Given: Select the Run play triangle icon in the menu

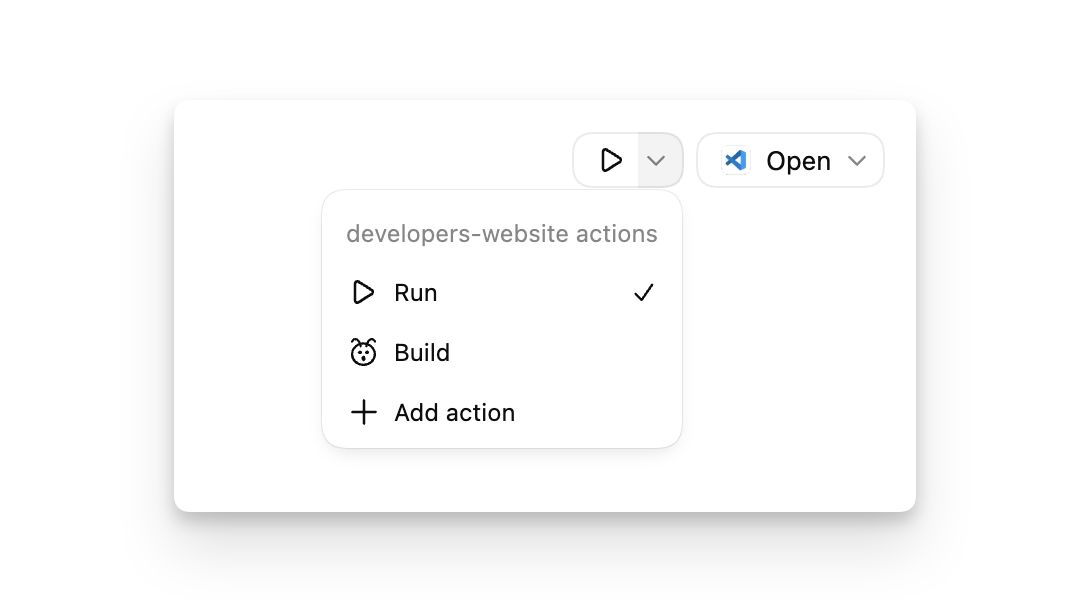Looking at the screenshot, I should coord(363,292).
